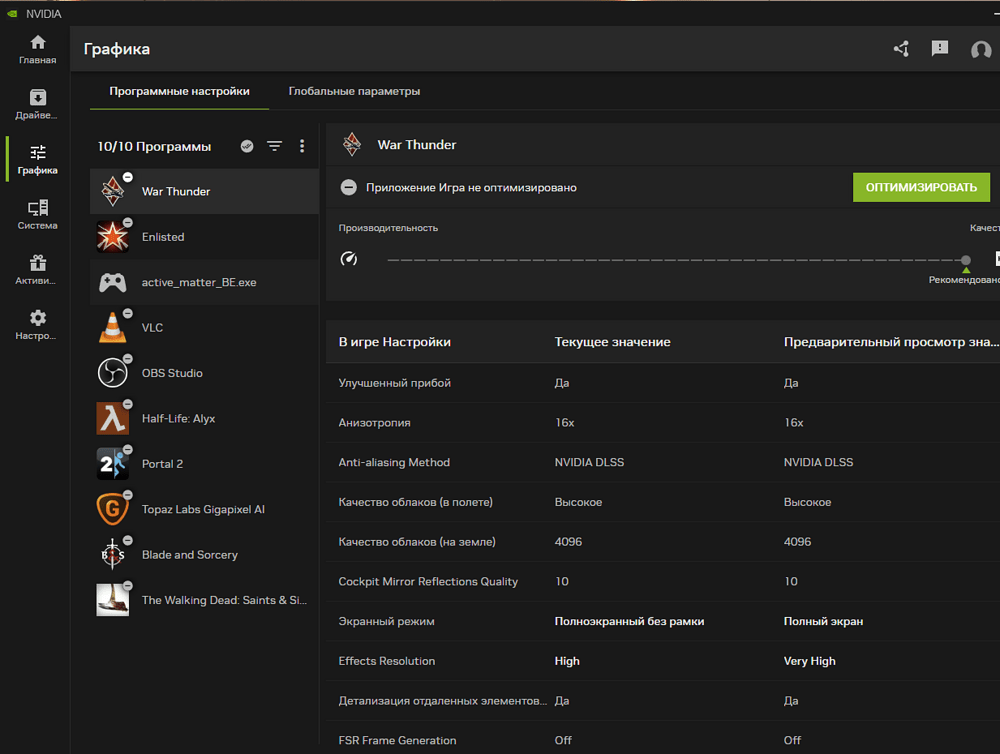
Task: Select Half-Life: Alyx in program list
Action: (204, 418)
